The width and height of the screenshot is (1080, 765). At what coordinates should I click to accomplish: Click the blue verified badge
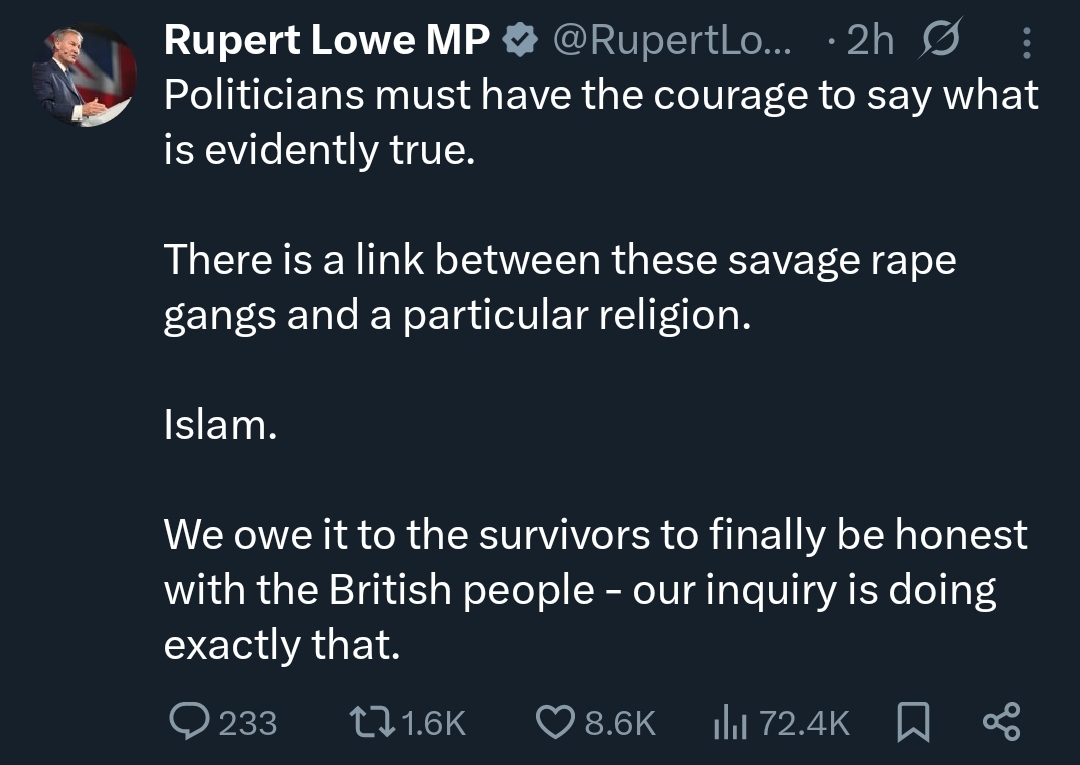click(517, 40)
